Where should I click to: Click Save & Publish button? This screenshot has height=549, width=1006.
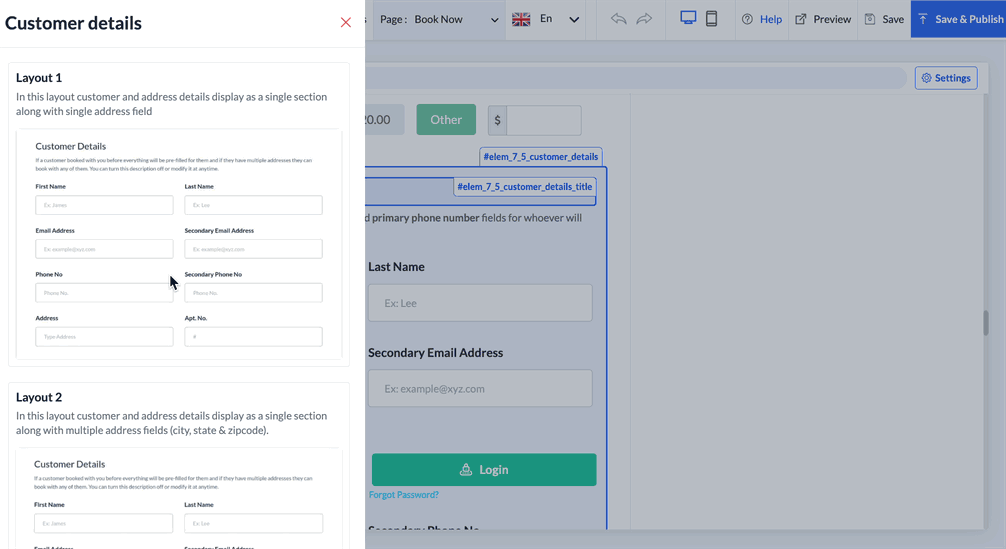click(x=959, y=19)
